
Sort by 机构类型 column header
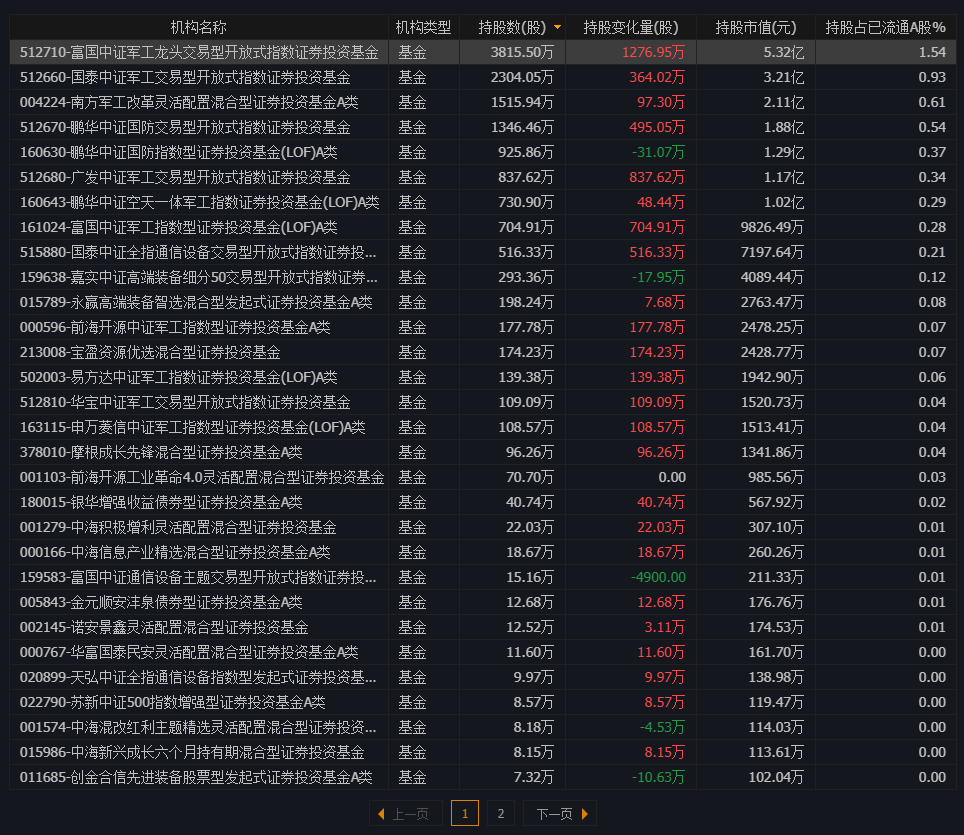423,27
